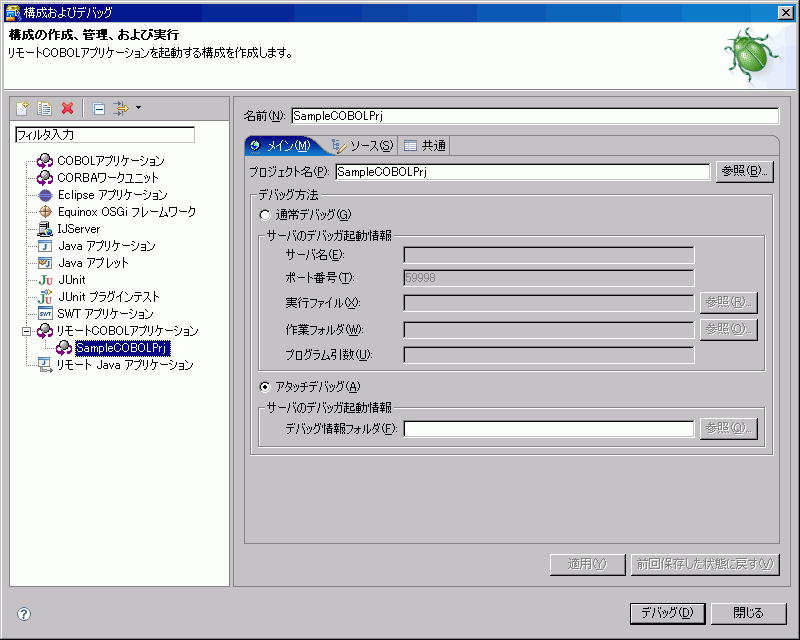Click the Eclipse アプリケーション icon
The image size is (800, 640).
(x=45, y=195)
